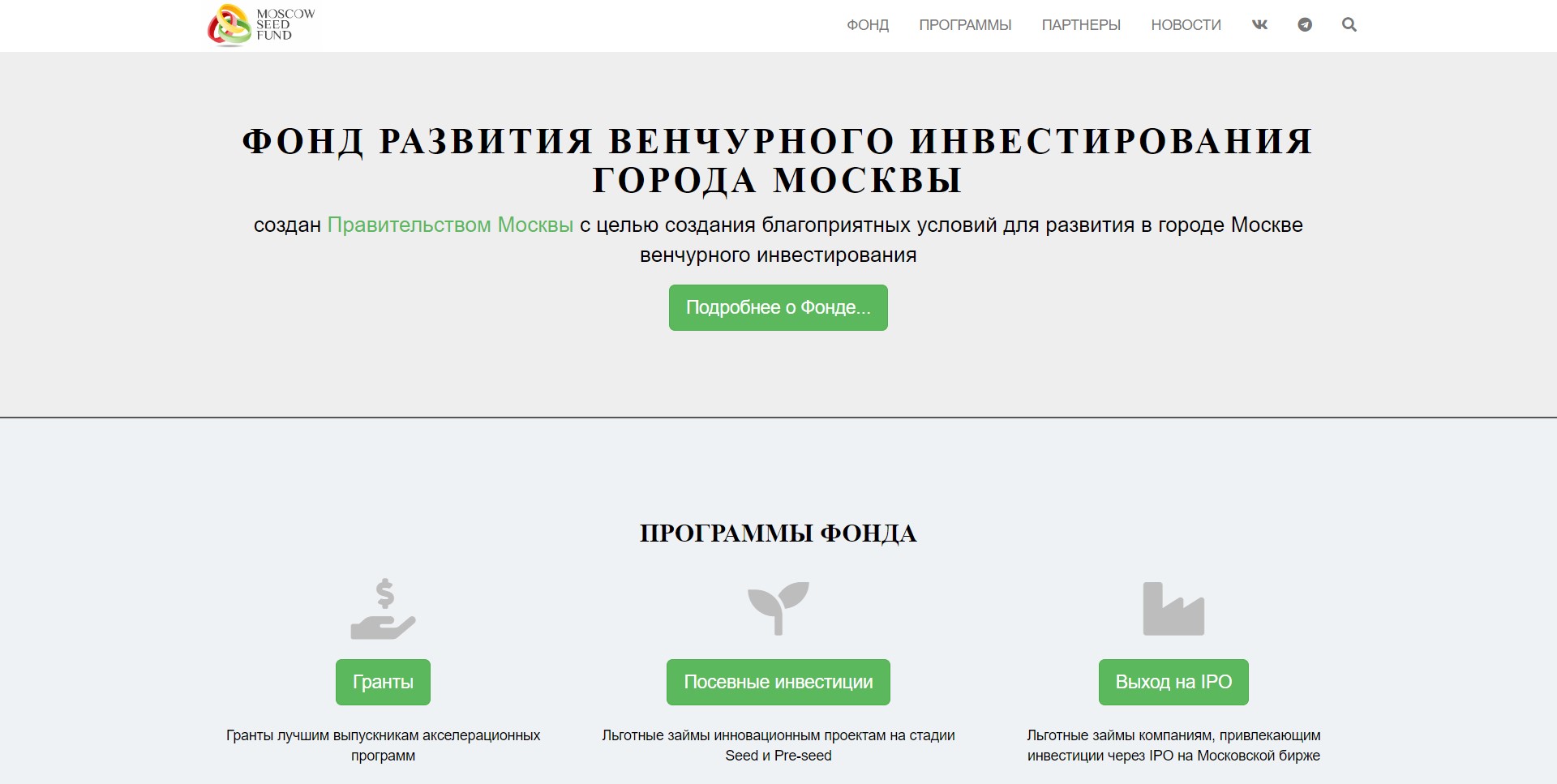Click the Seed и Pre-seed loans description
Viewport: 1557px width, 784px height.
(x=778, y=745)
